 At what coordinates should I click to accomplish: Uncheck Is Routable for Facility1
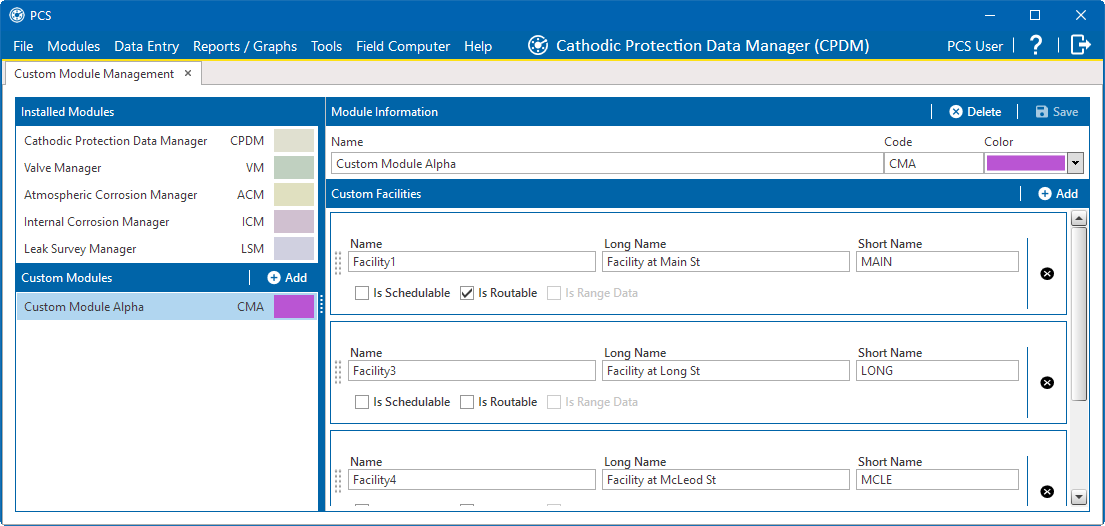[x=467, y=293]
